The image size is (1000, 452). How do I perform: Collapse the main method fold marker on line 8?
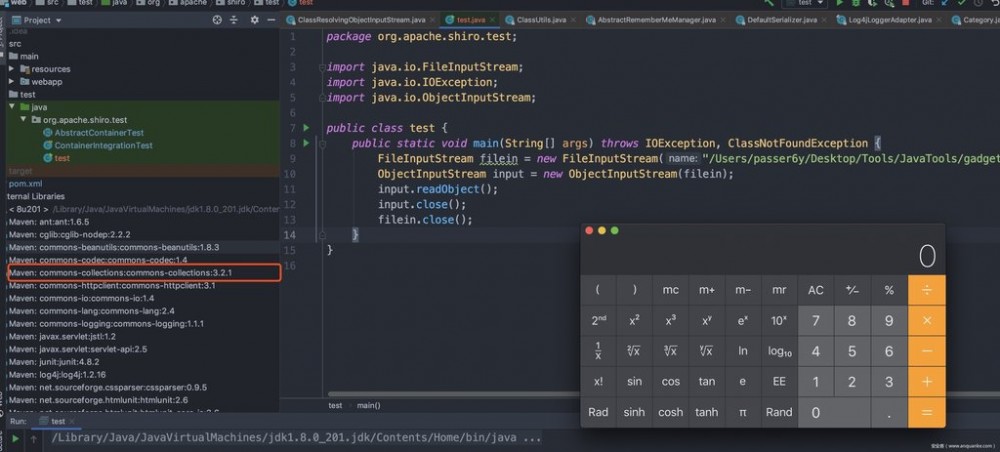coord(323,143)
